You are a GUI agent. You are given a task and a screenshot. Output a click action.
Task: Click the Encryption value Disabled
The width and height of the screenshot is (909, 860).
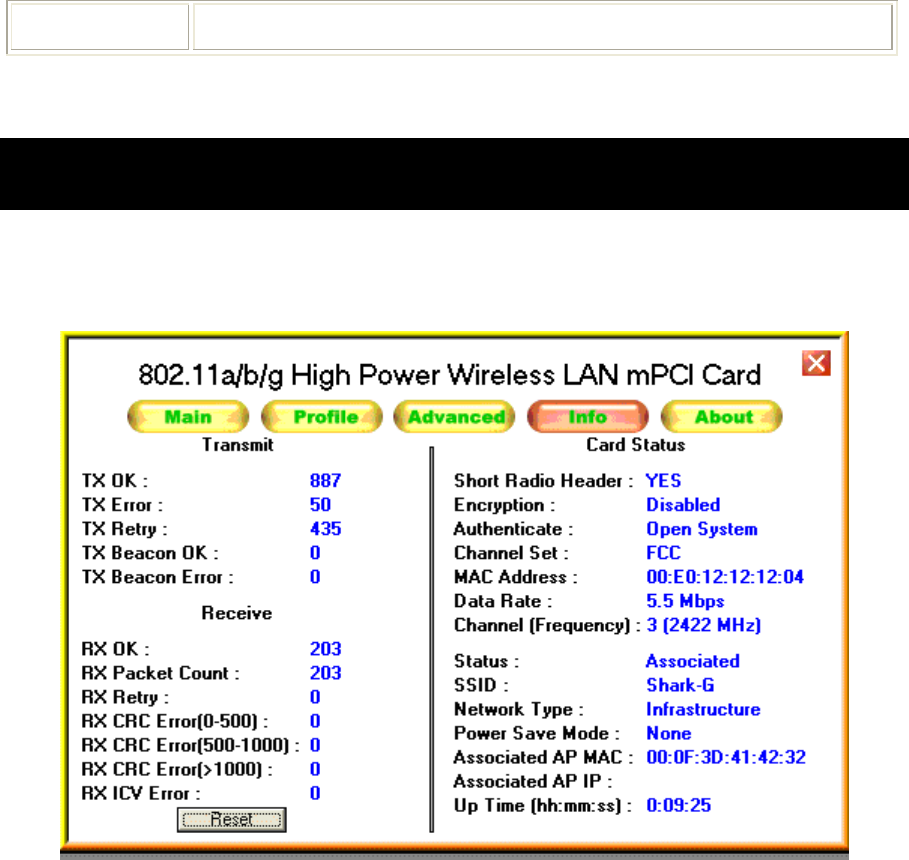pos(683,505)
